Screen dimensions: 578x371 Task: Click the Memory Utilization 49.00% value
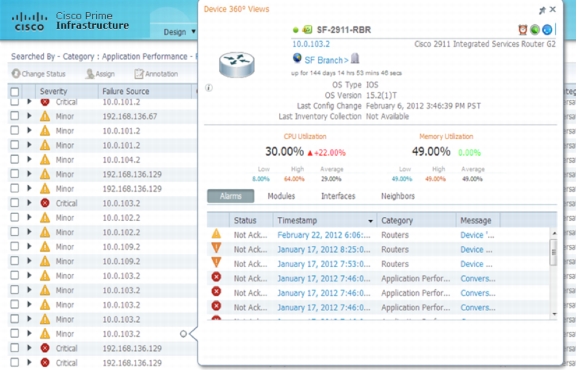[x=431, y=152]
